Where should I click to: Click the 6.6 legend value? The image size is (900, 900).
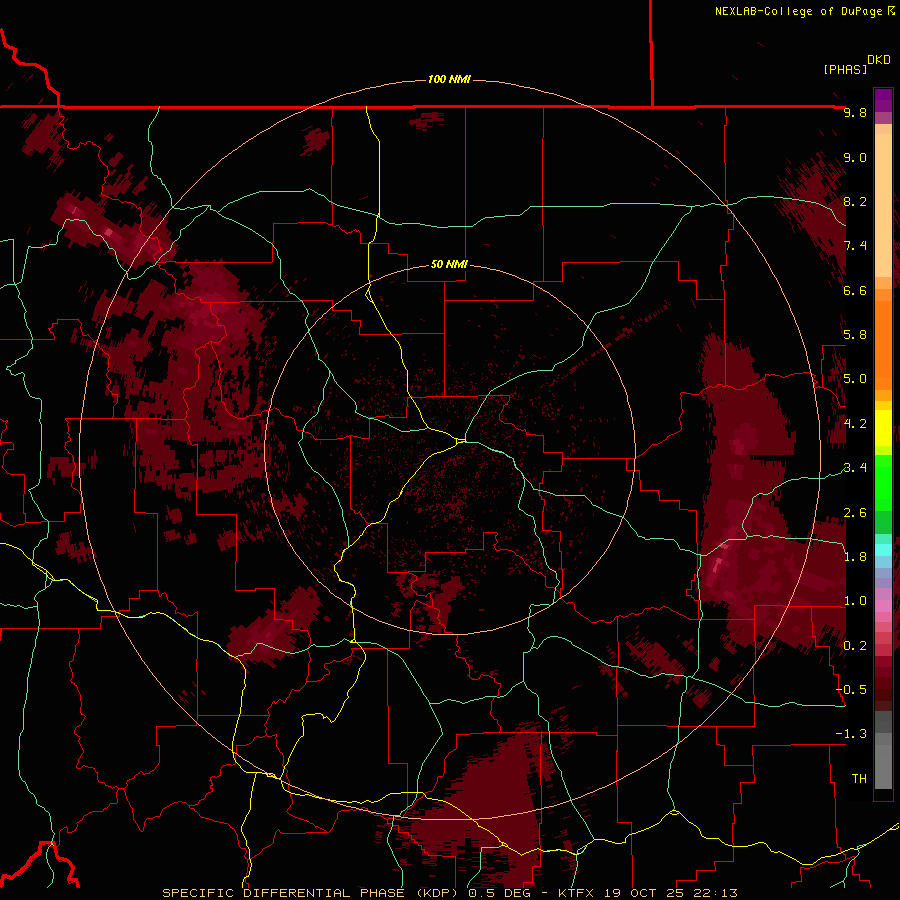(855, 290)
